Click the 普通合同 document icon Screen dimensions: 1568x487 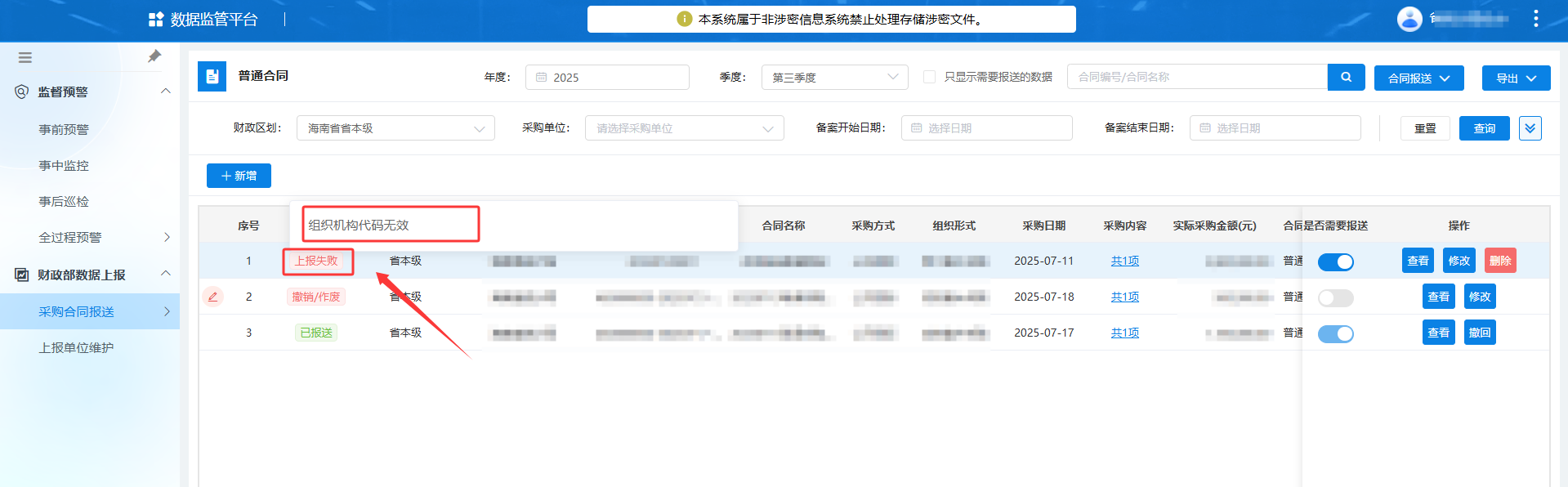[212, 76]
